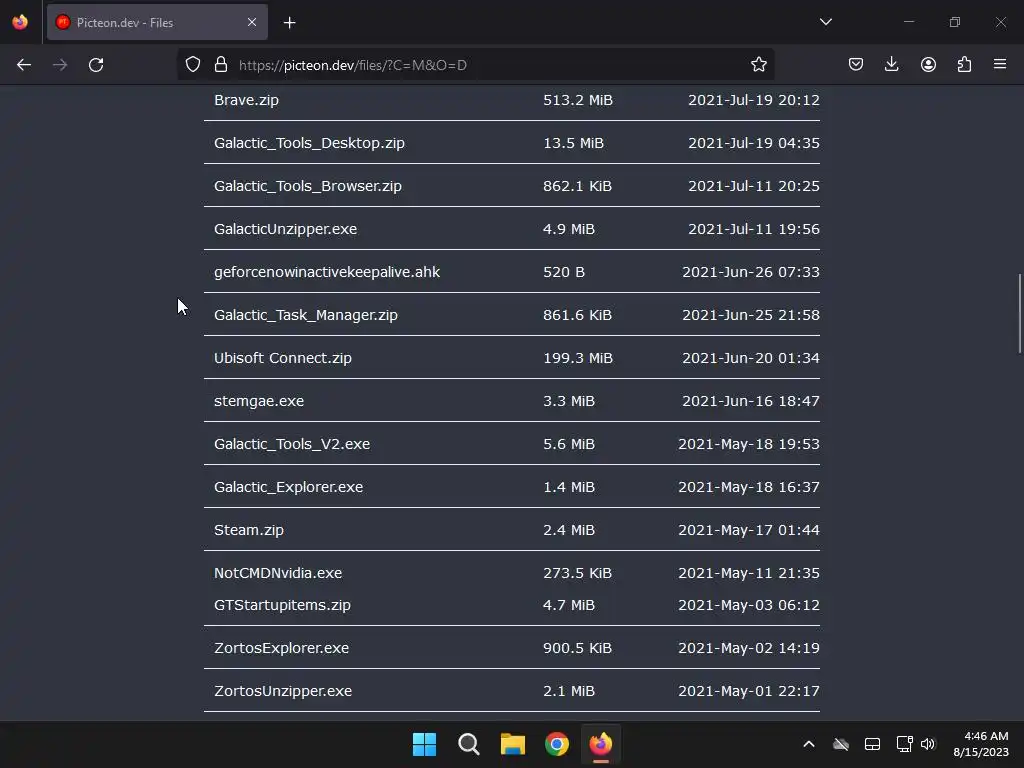Viewport: 1024px width, 768px height.
Task: Download GalacticUnzipper.exe
Action: 285,229
